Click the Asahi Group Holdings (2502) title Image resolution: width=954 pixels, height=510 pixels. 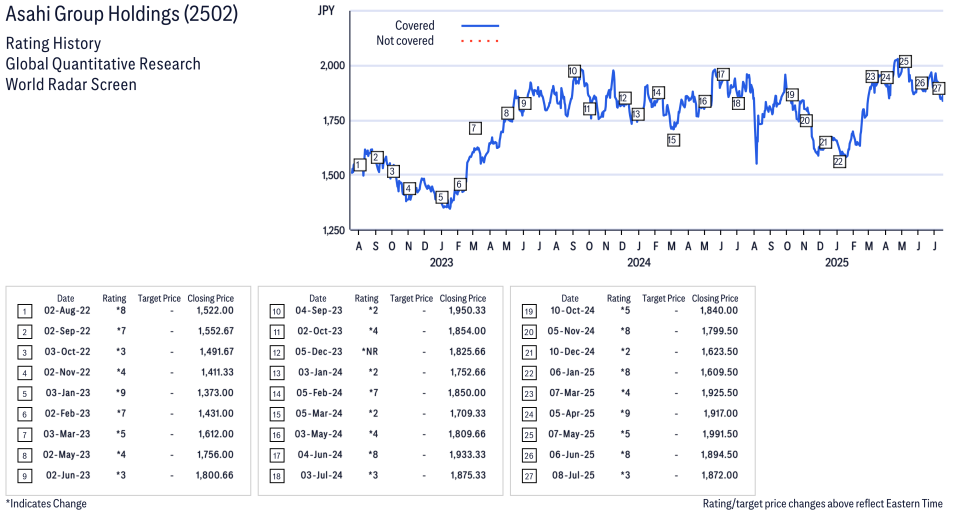122,14
